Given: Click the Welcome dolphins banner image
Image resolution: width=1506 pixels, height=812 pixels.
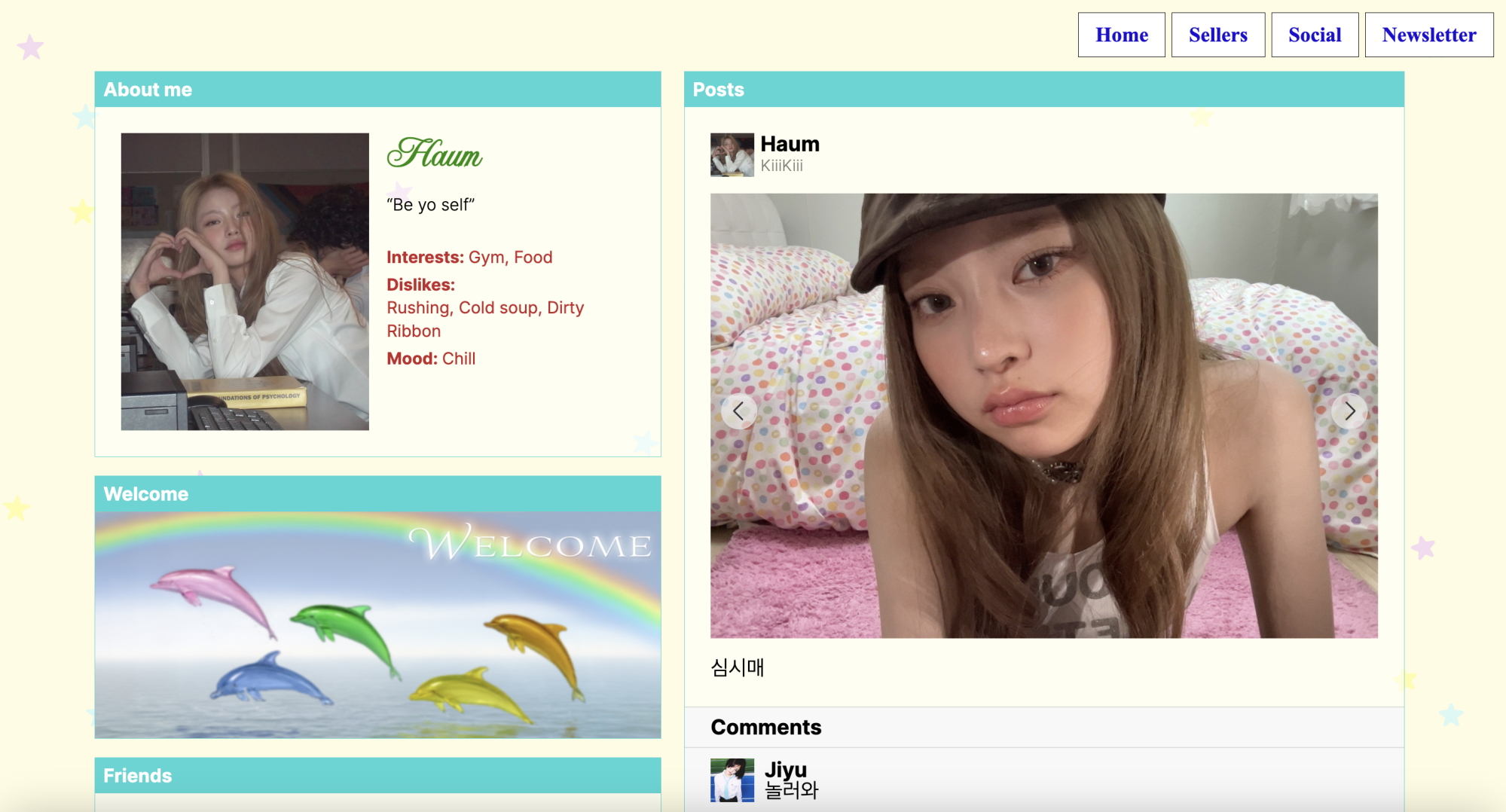Looking at the screenshot, I should tap(377, 625).
